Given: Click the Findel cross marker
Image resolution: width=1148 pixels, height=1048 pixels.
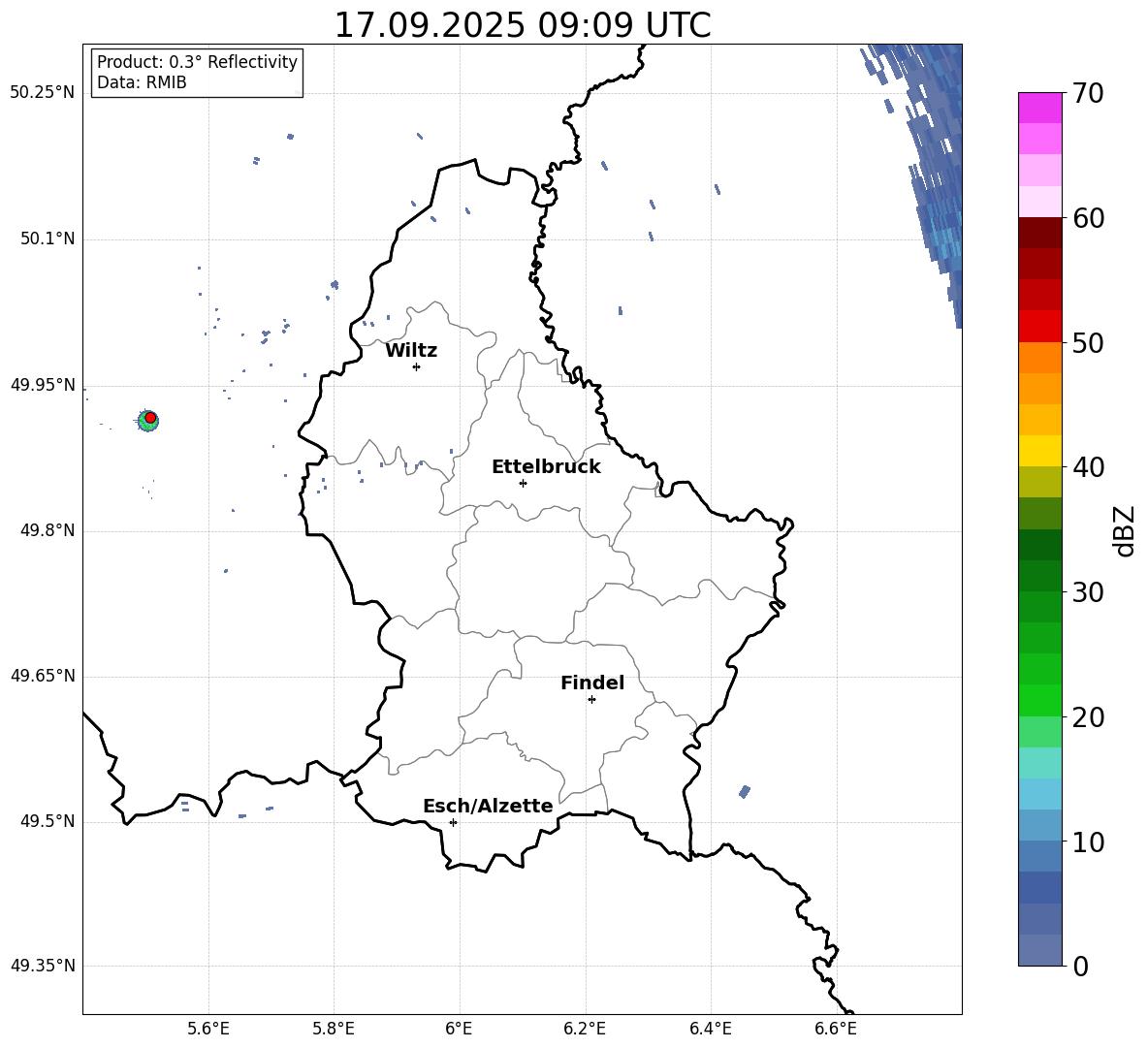Looking at the screenshot, I should coord(591,700).
